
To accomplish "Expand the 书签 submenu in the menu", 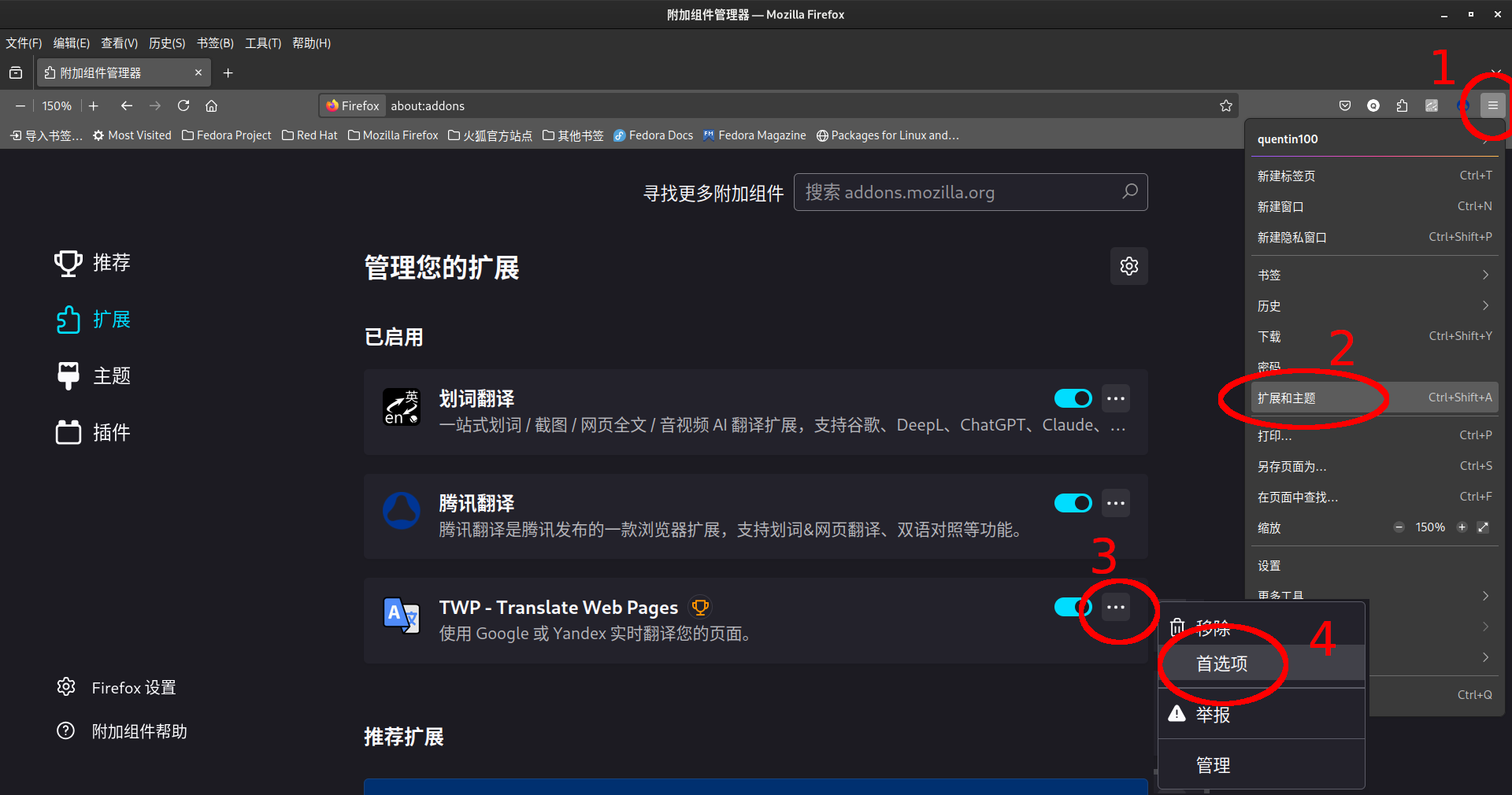I will [x=1374, y=275].
